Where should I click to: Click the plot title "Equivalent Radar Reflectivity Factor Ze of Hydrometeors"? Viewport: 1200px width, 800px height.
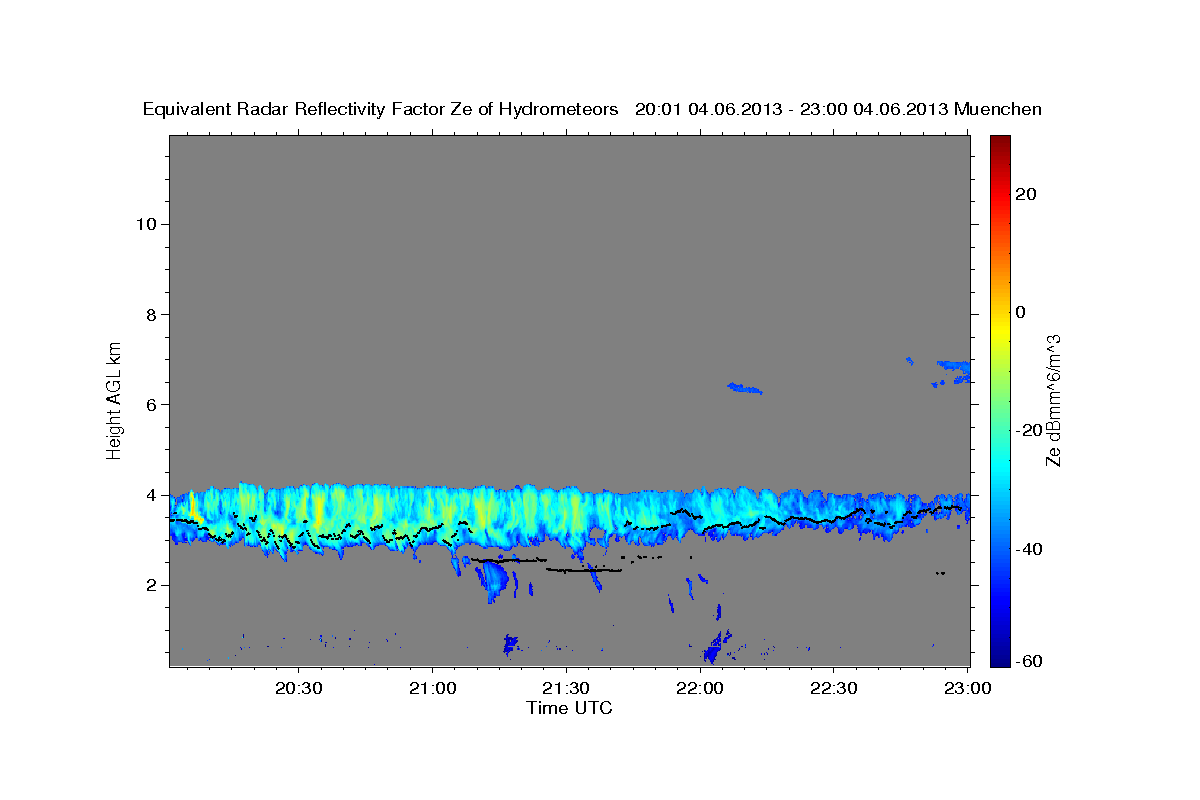(380, 109)
